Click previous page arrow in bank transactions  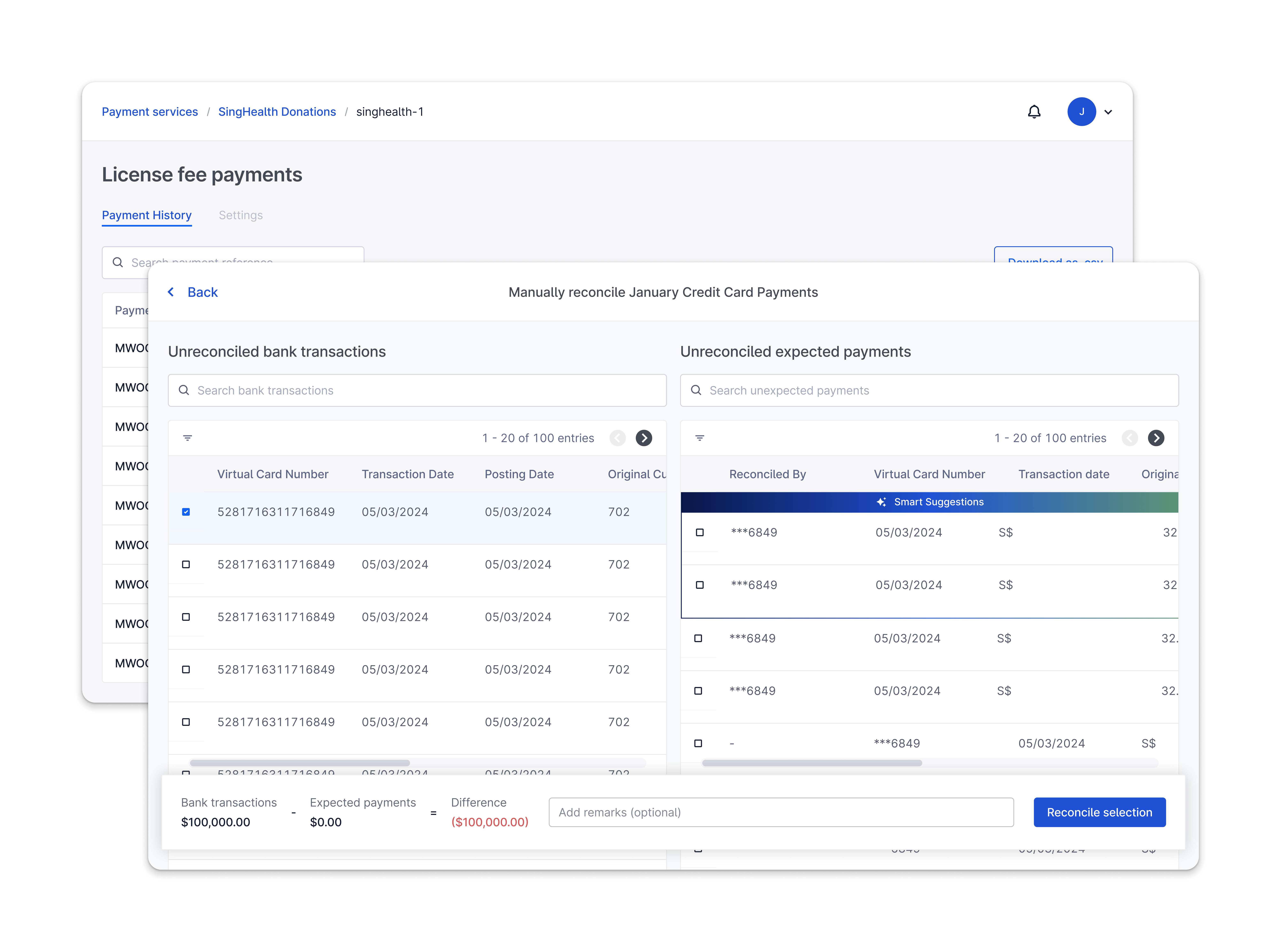(618, 438)
